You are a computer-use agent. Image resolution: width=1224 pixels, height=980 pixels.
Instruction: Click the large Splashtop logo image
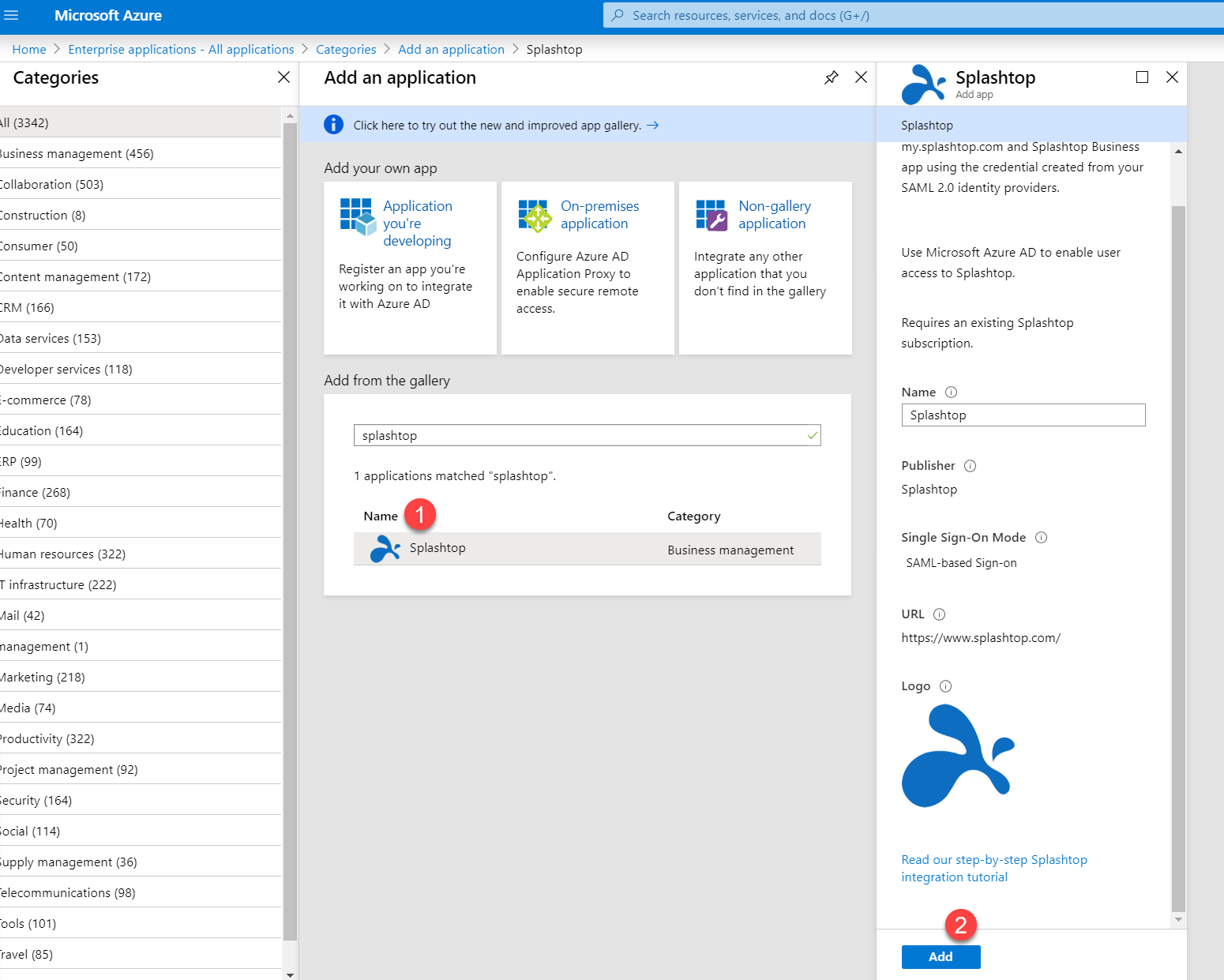958,756
